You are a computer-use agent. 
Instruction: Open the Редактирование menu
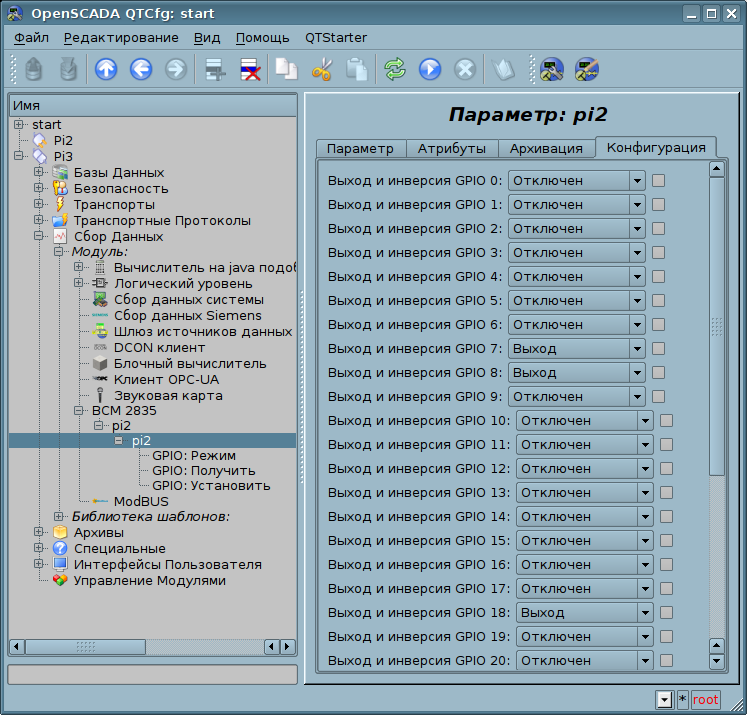tap(121, 38)
